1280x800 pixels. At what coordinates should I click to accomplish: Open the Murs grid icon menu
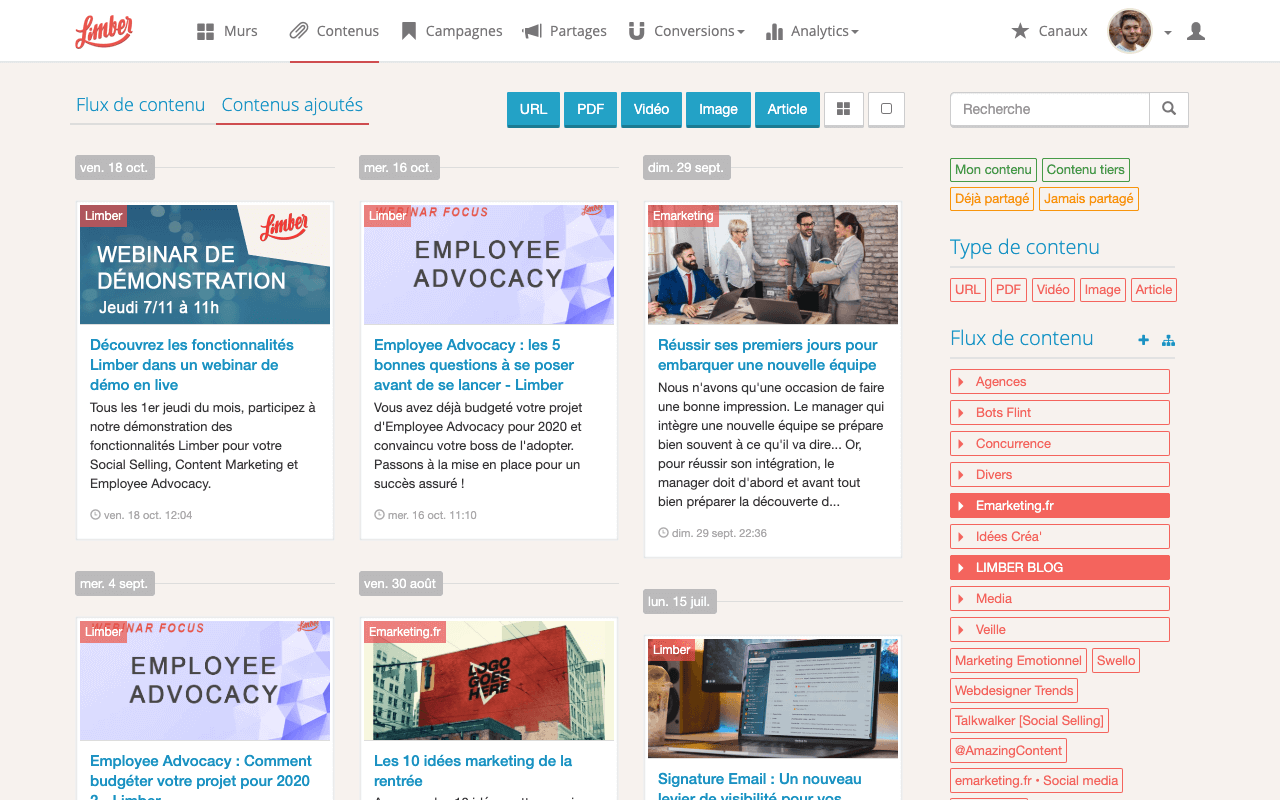[227, 31]
